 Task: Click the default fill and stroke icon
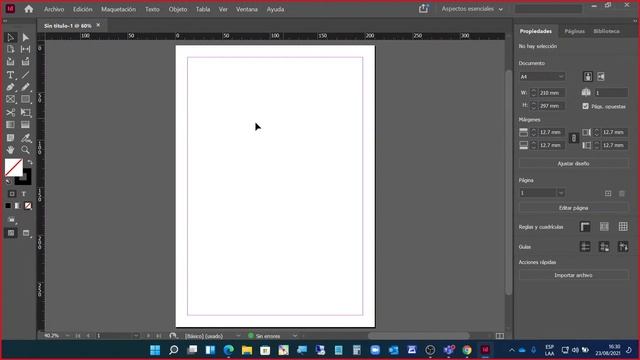tap(8, 181)
